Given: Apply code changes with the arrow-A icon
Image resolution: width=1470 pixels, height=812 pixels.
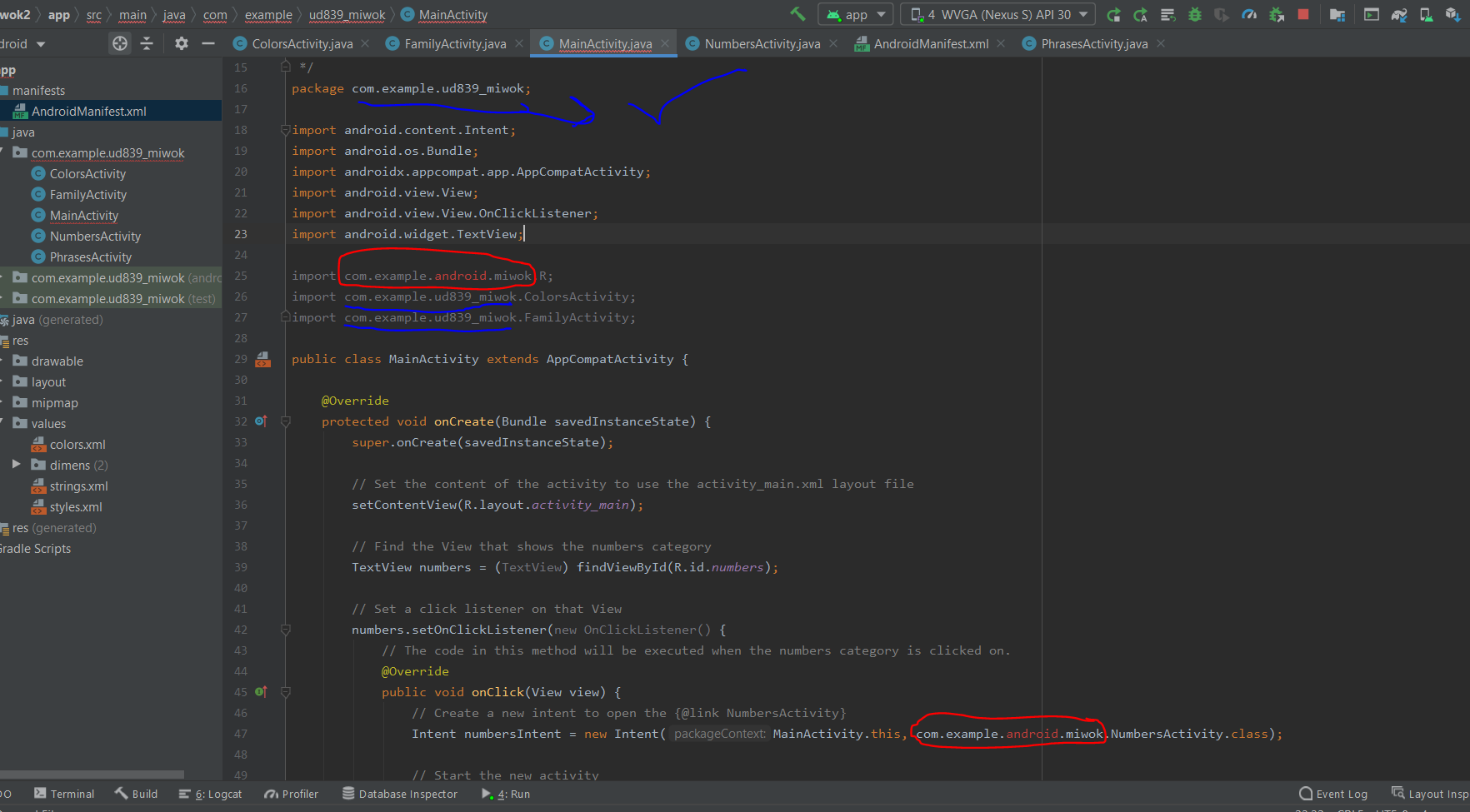Looking at the screenshot, I should tap(1140, 14).
